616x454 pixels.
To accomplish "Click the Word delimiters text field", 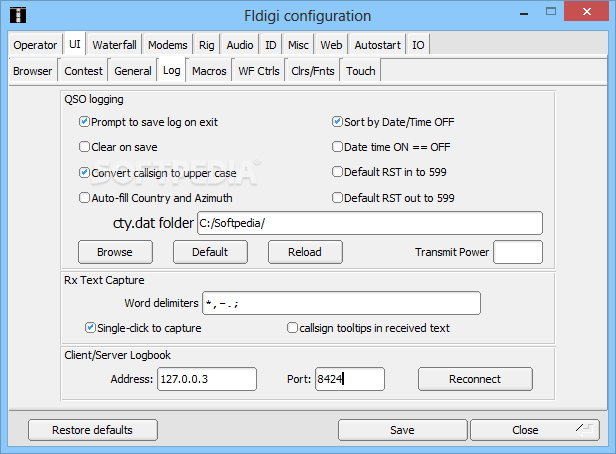I will click(340, 302).
